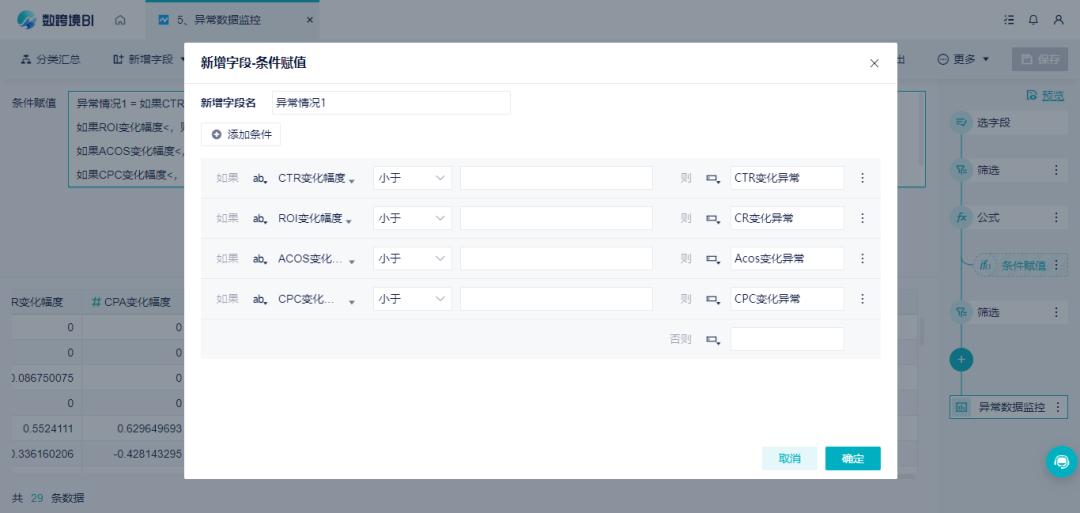The height and width of the screenshot is (513, 1080).
Task: Open the more options menu for the CTR row
Action: (x=862, y=178)
